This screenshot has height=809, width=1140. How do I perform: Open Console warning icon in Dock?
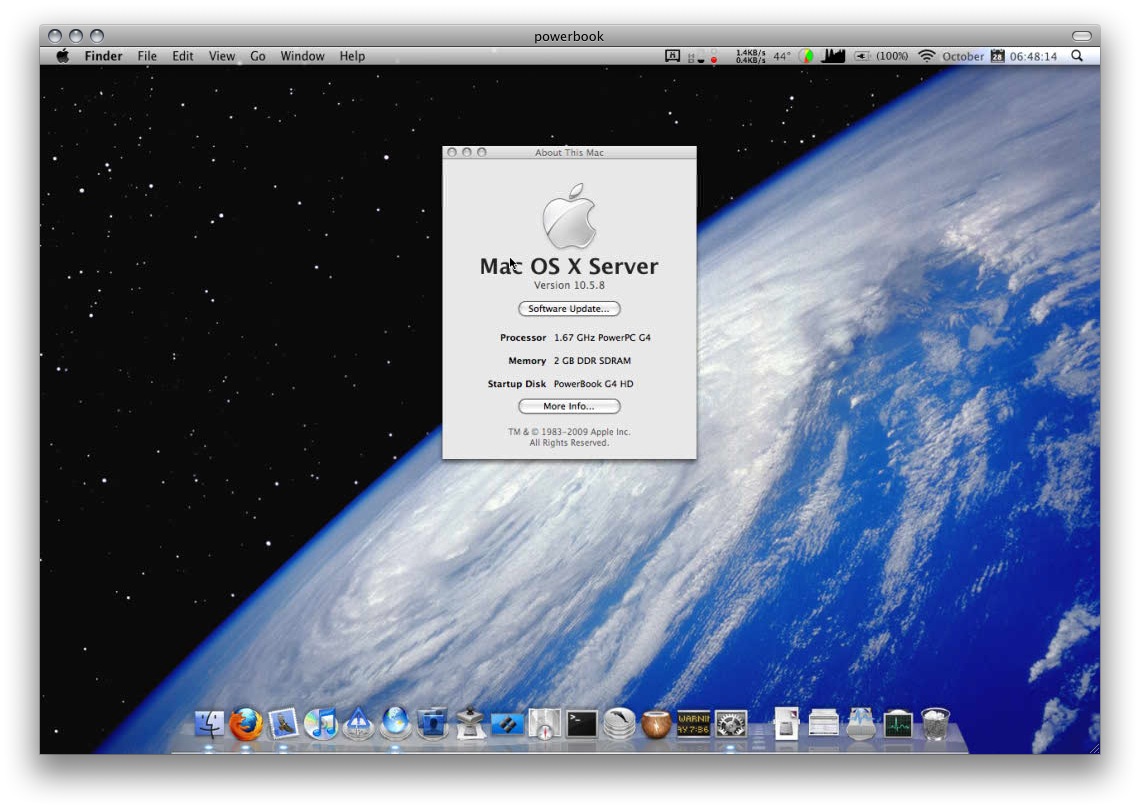pyautogui.click(x=694, y=724)
